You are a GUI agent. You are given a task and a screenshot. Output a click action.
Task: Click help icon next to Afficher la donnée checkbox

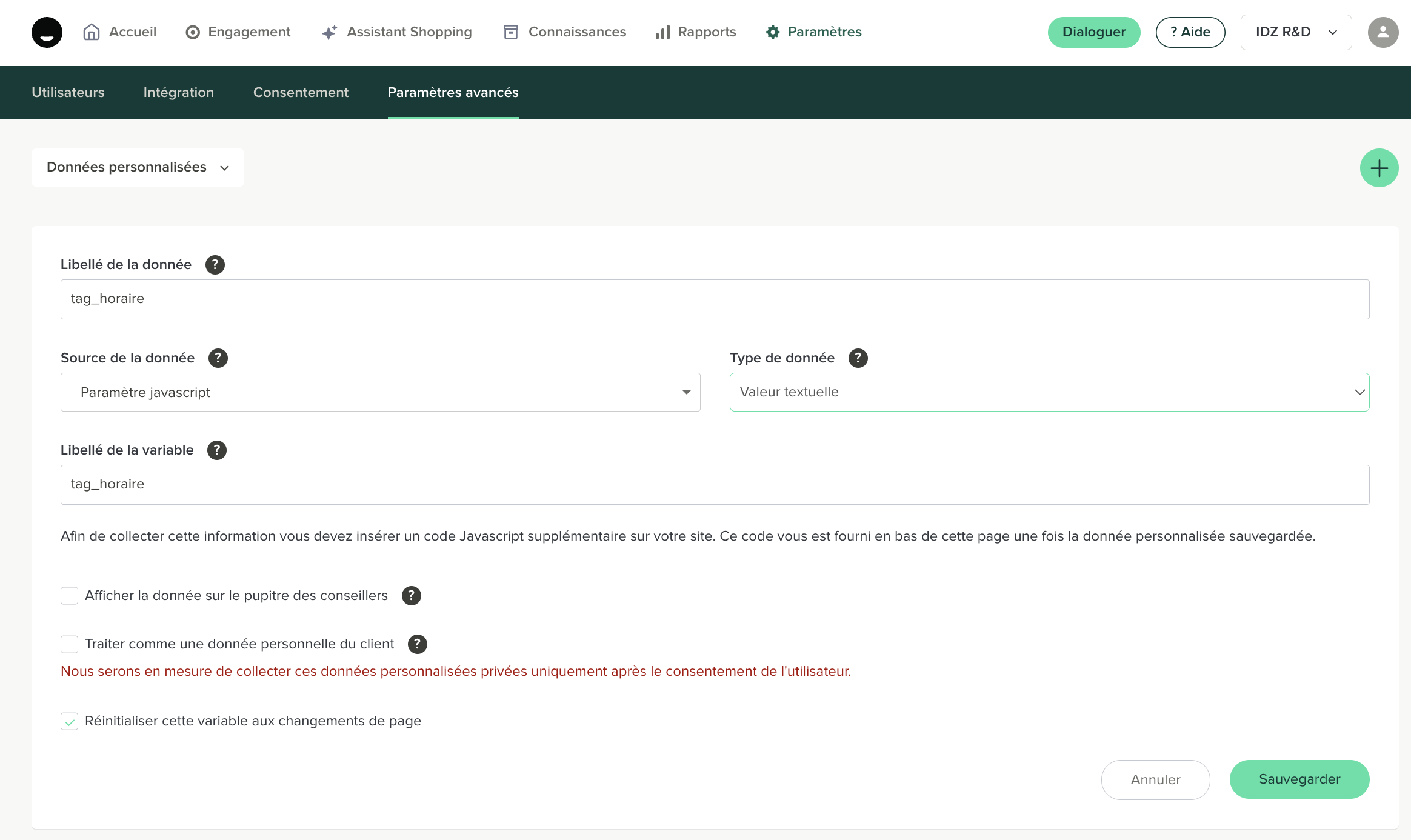(x=411, y=596)
